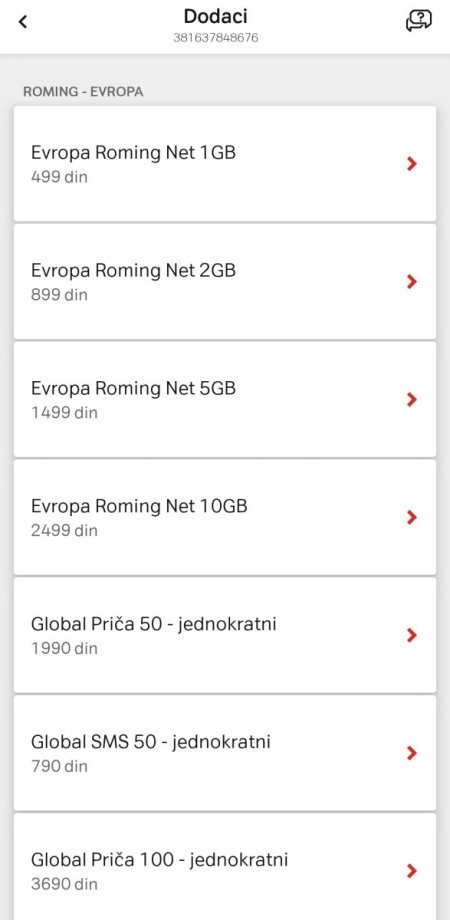450x920 pixels.
Task: Tap the back arrow icon
Action: click(23, 22)
